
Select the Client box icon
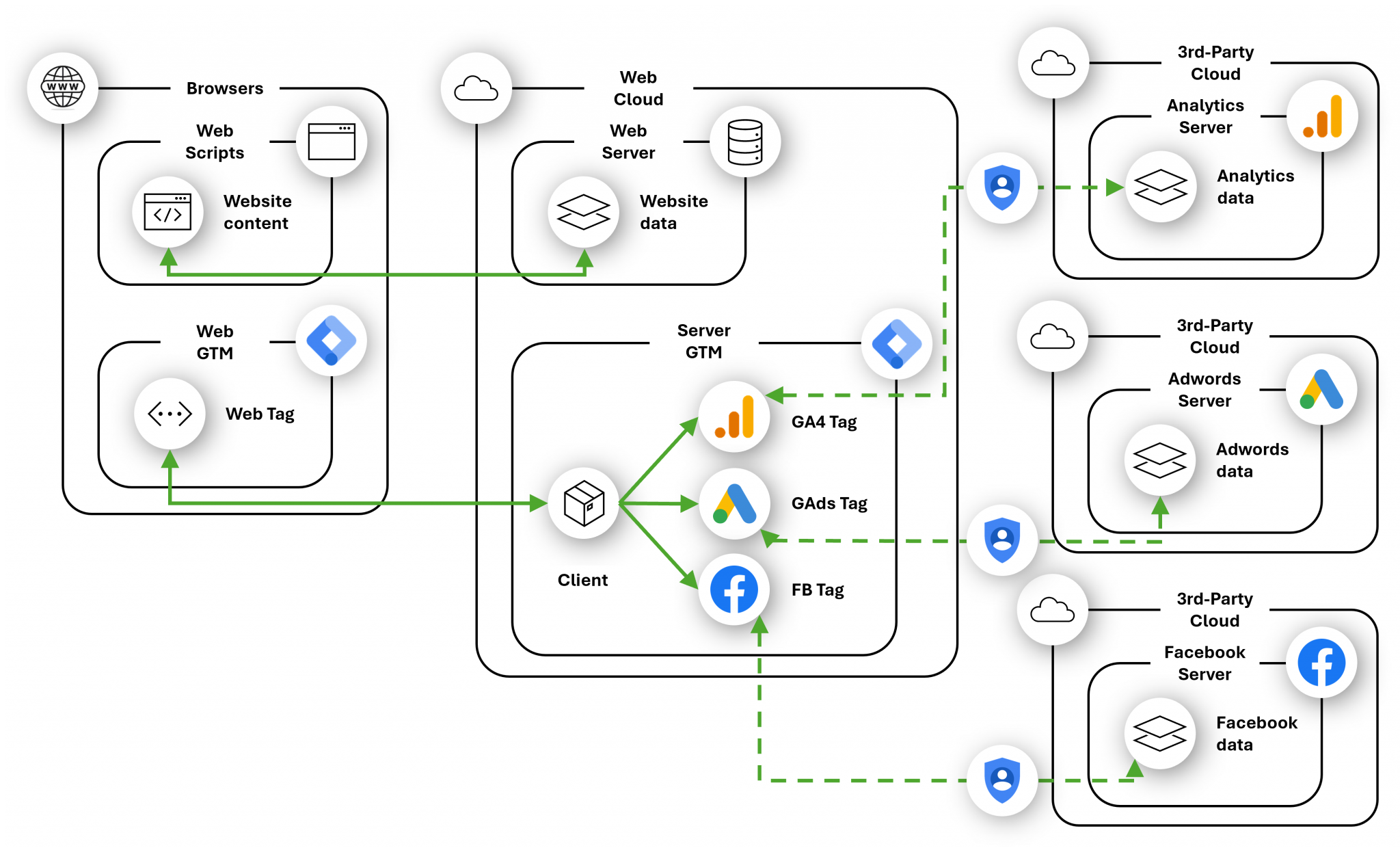pyautogui.click(x=584, y=503)
